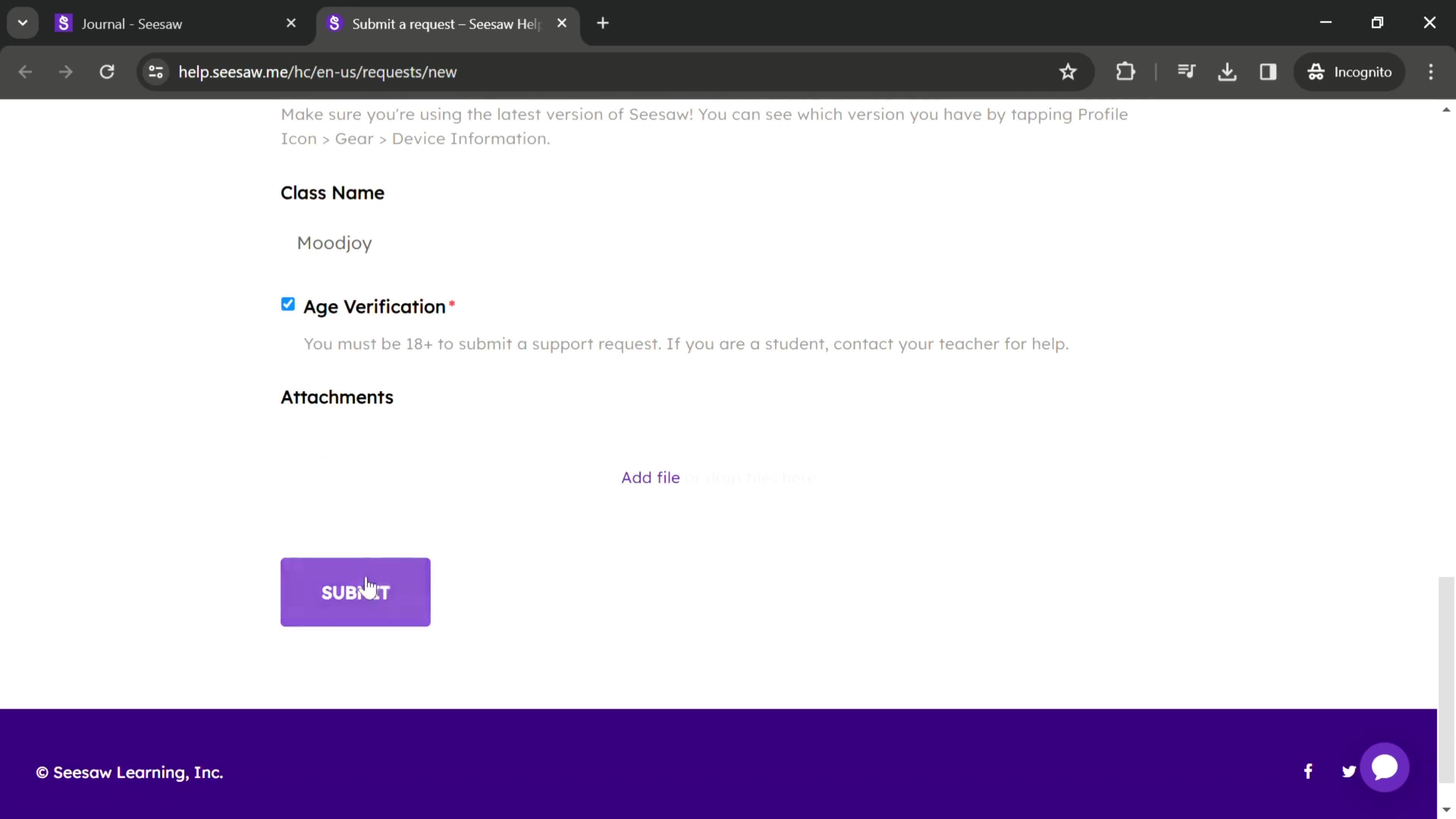Open Seesaw's Twitter page
1456x819 pixels.
[1349, 772]
